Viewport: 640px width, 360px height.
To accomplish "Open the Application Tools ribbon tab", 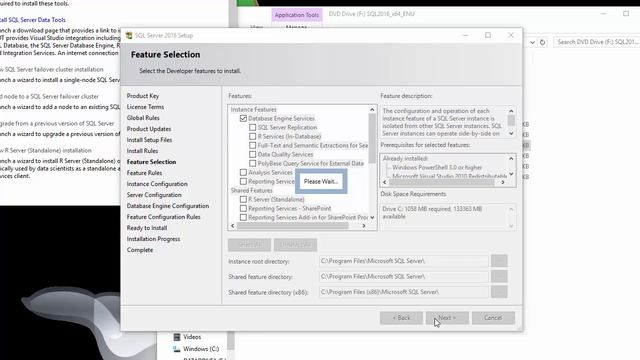I will [x=297, y=15].
